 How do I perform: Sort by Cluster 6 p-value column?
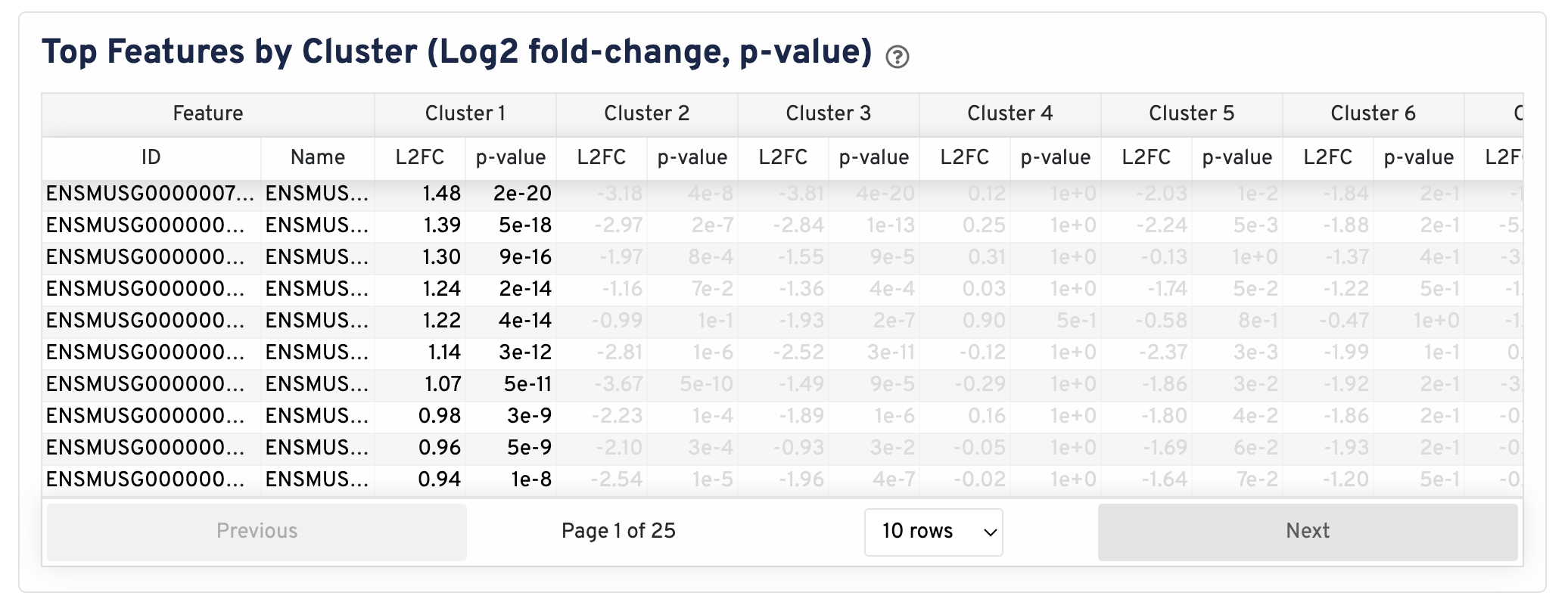[x=1419, y=157]
